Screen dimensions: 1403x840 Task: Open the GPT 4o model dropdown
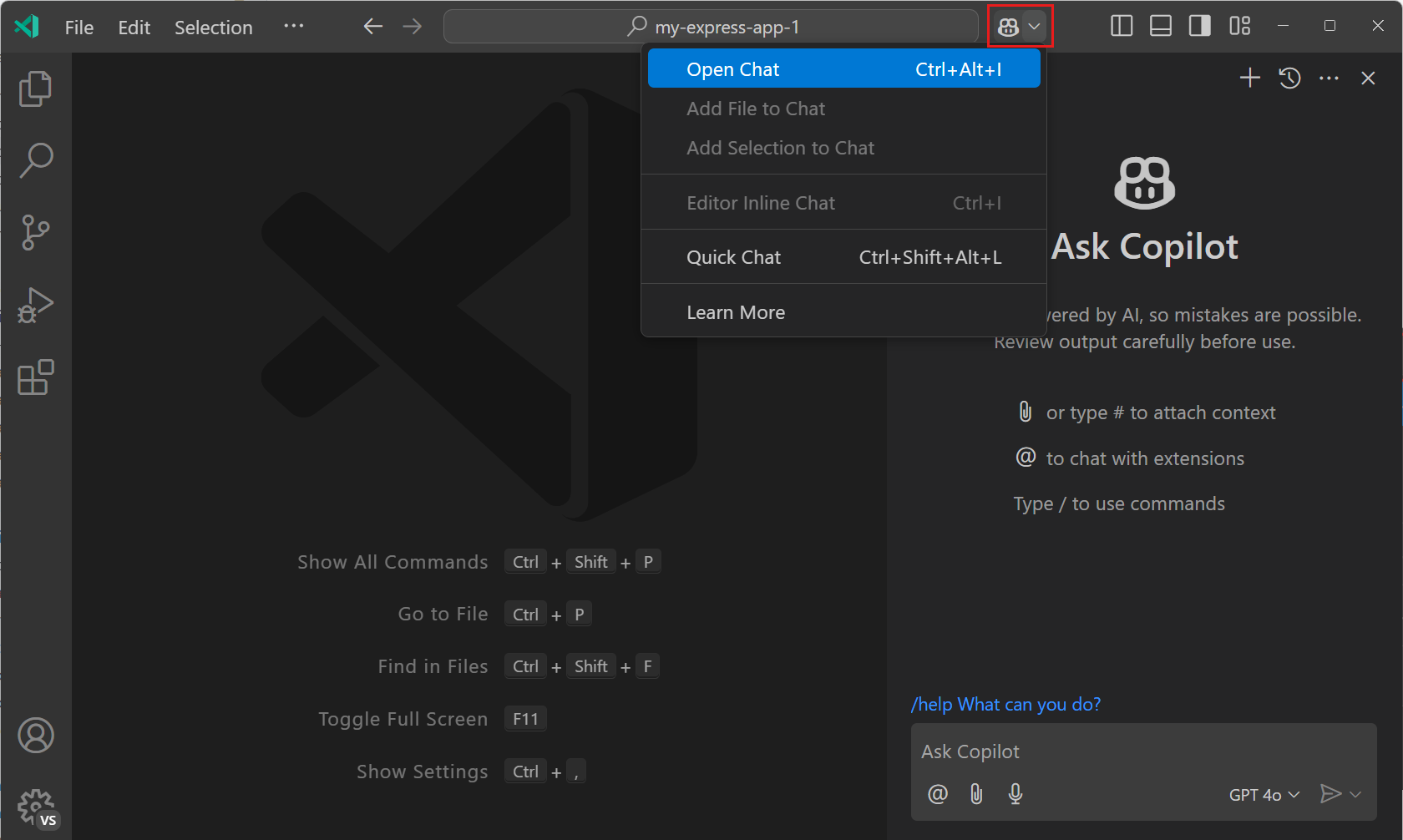1263,794
